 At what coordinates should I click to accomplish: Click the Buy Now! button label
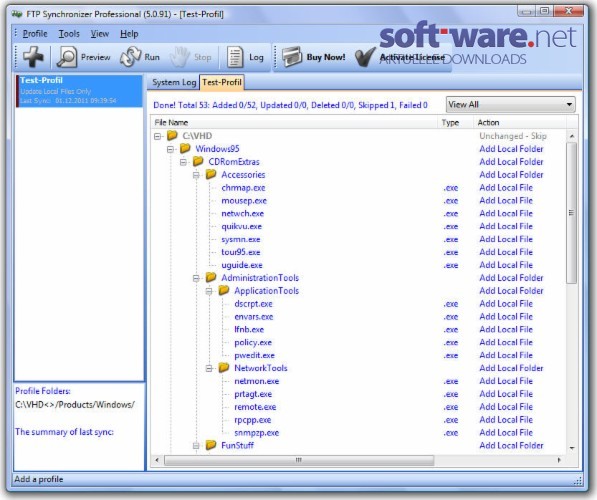pyautogui.click(x=326, y=57)
